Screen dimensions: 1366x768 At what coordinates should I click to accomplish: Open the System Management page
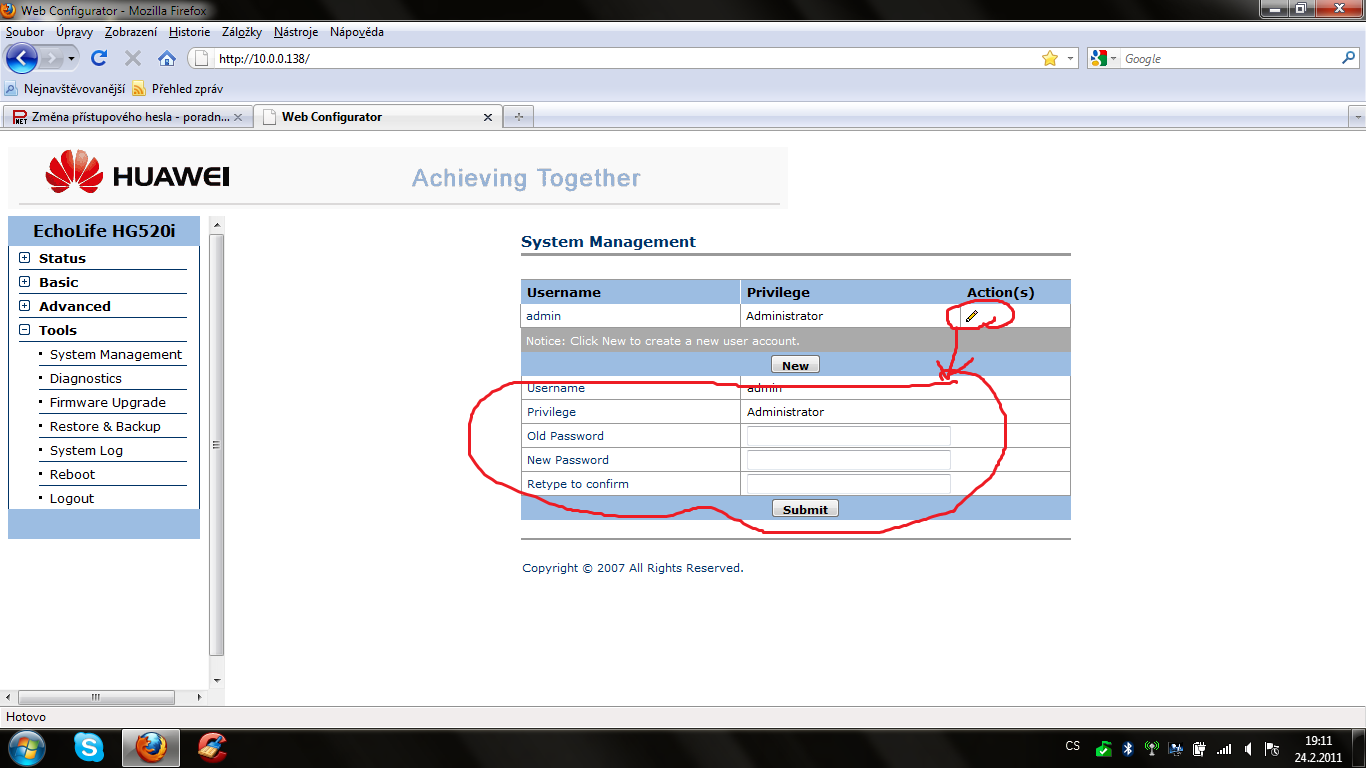coord(116,354)
